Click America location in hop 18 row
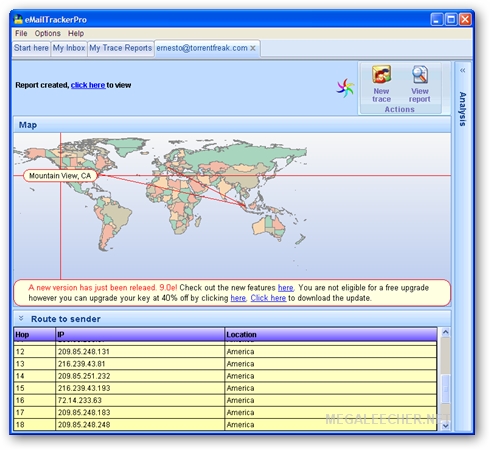This screenshot has height=450, width=490. [x=331, y=425]
